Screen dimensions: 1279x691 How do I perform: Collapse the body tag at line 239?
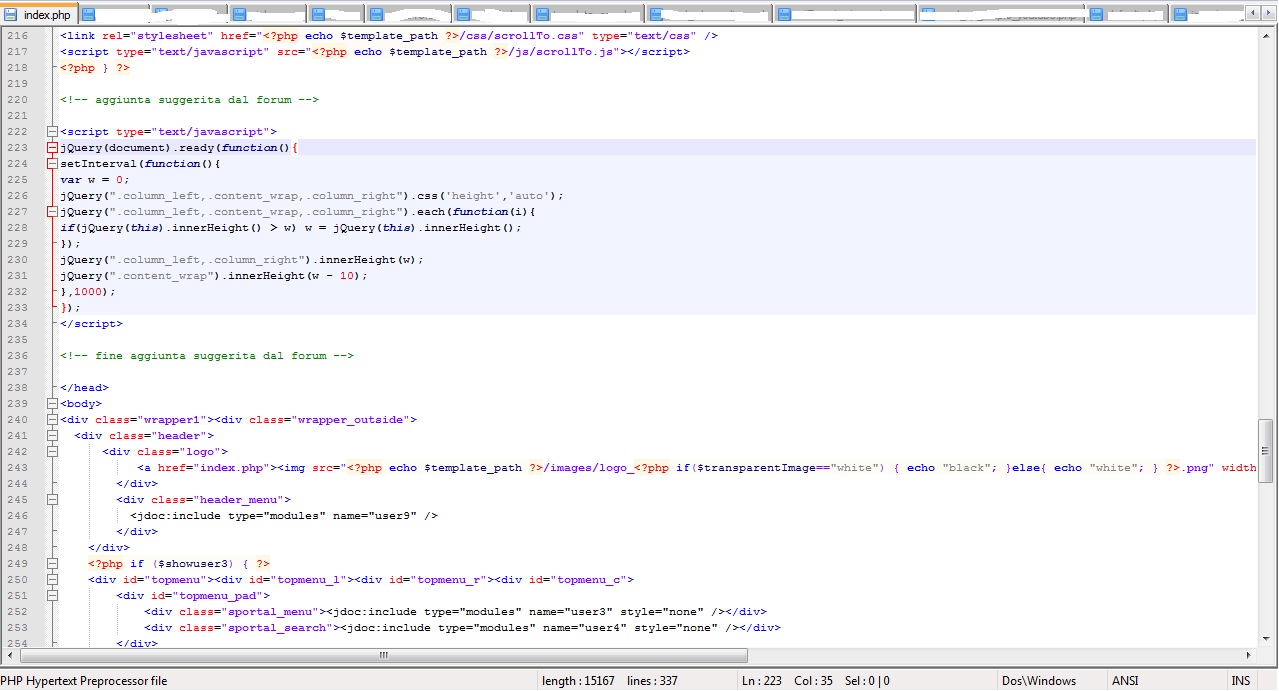[x=52, y=403]
